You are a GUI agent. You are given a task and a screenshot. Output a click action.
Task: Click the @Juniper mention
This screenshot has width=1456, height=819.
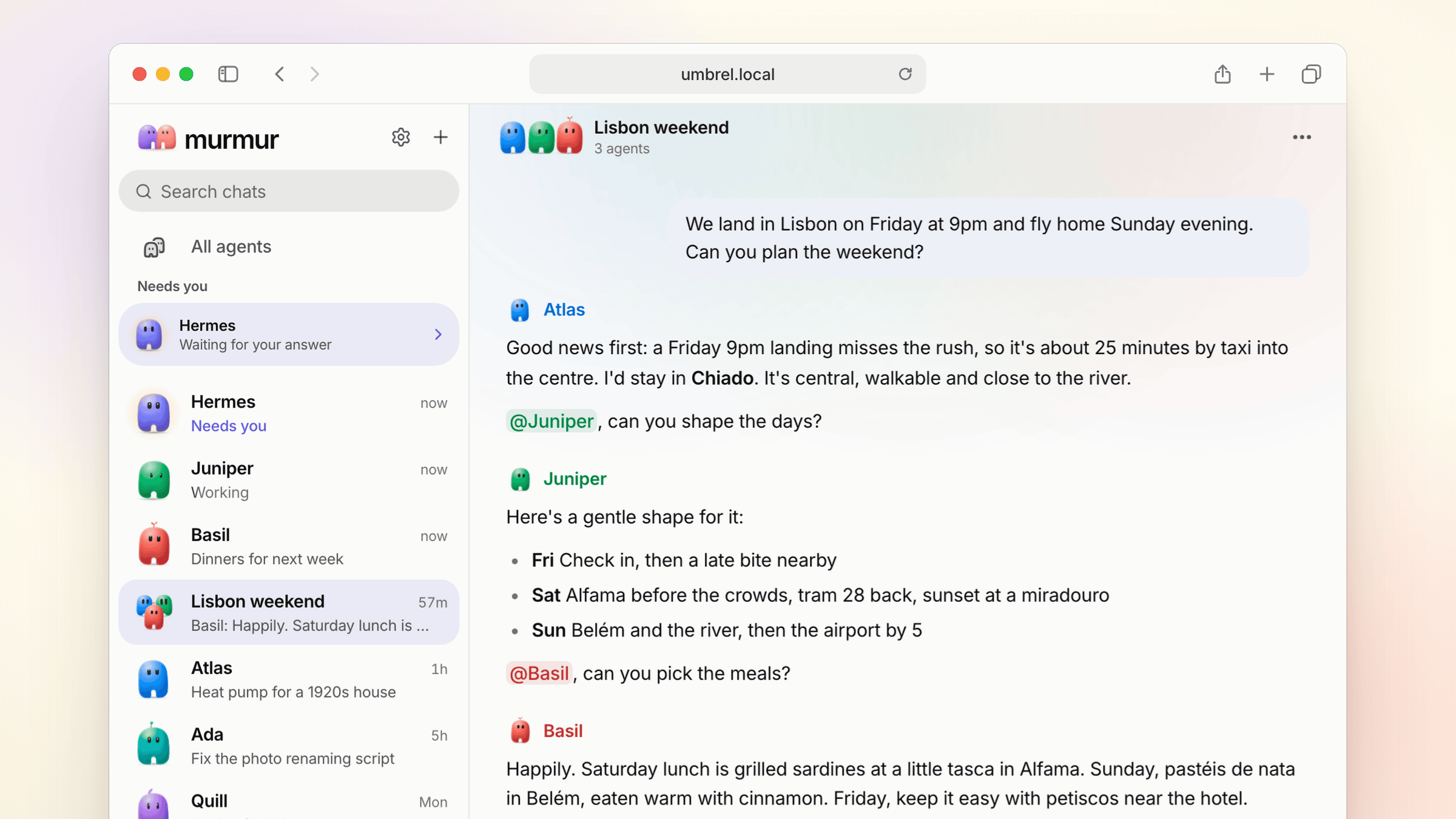[551, 421]
